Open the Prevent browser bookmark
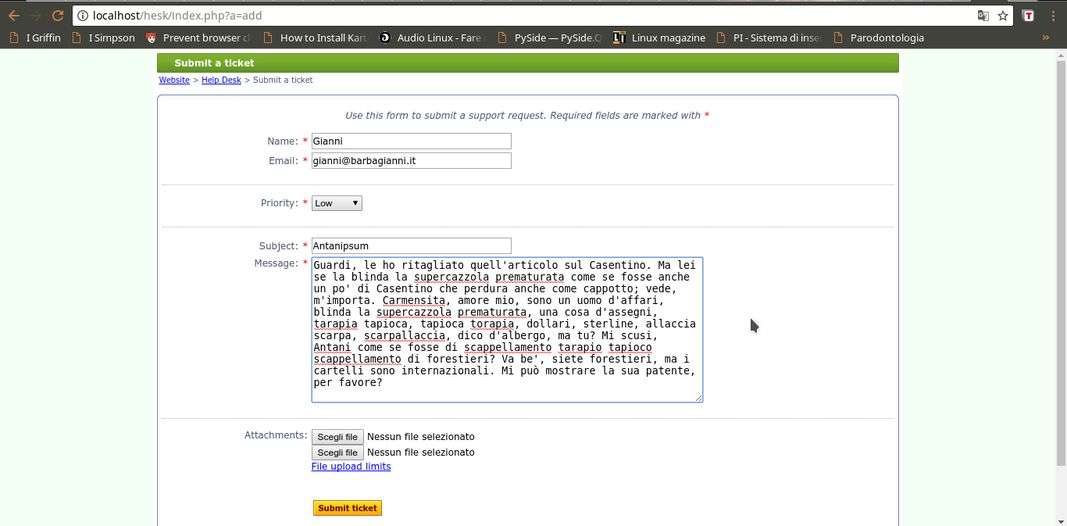Image resolution: width=1067 pixels, height=526 pixels. point(199,38)
